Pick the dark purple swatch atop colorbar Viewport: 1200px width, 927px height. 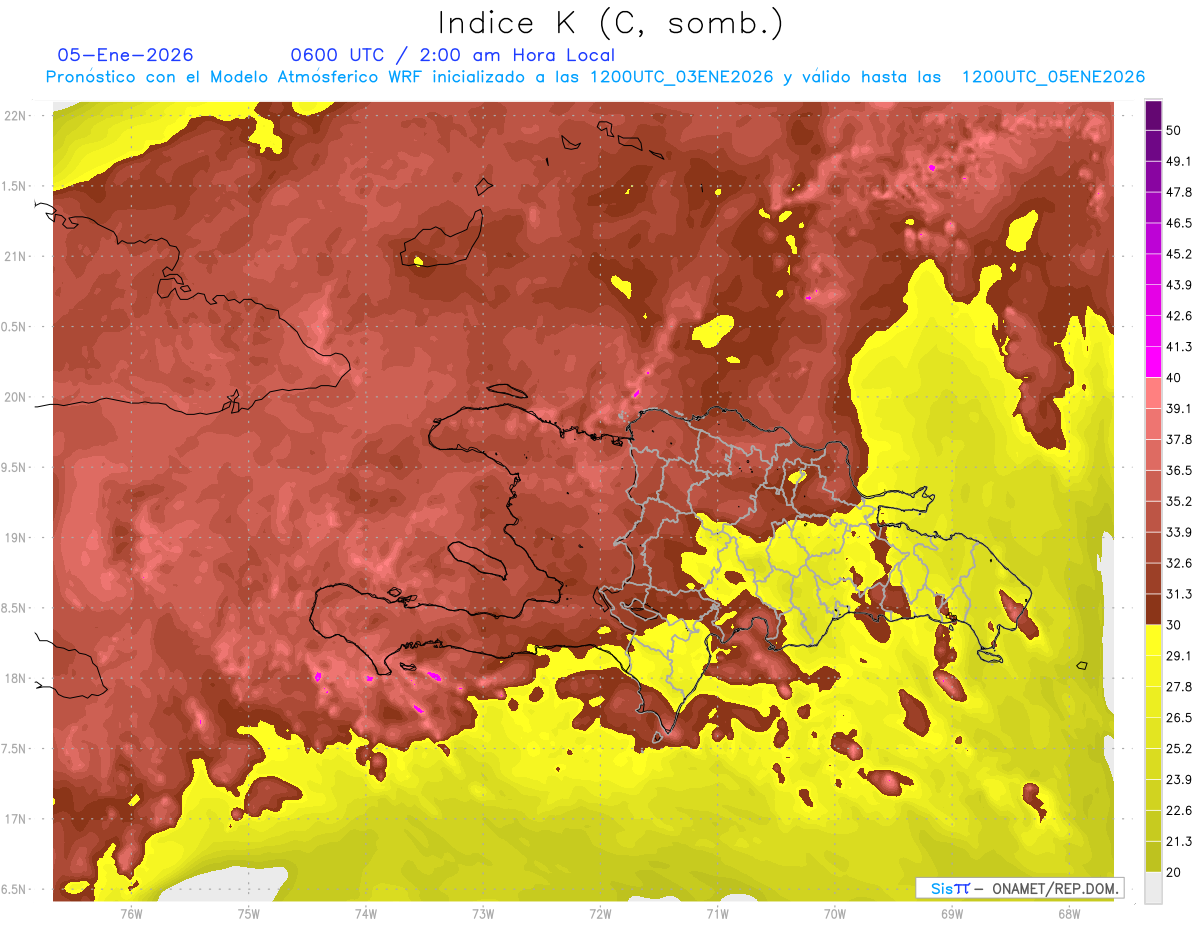click(x=1153, y=118)
